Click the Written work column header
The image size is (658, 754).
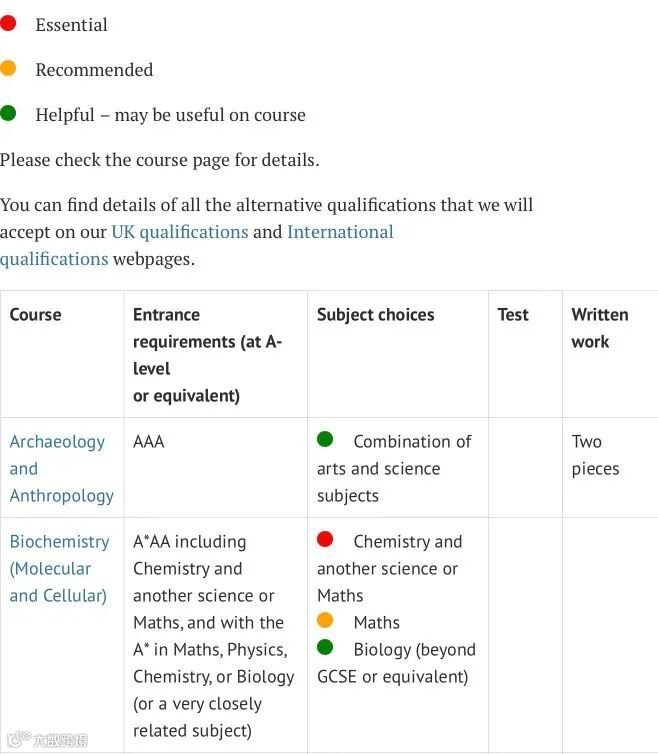point(599,328)
